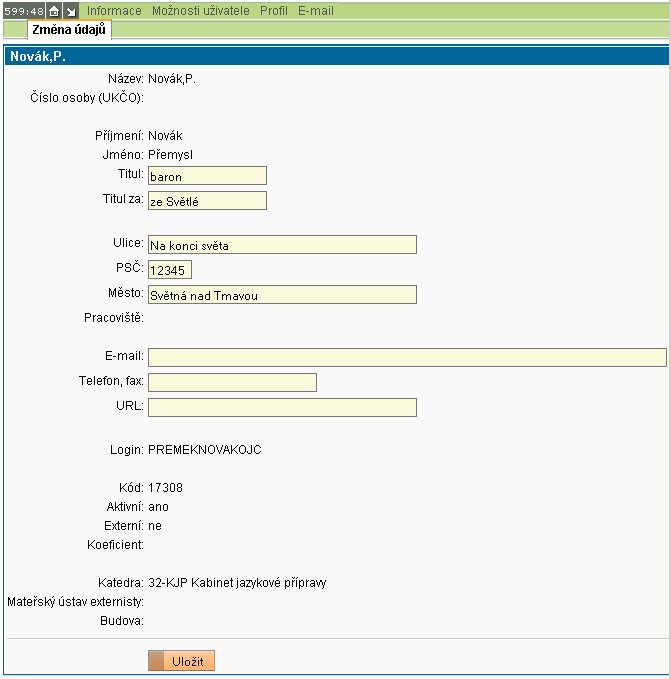The height and width of the screenshot is (679, 671).
Task: Click the Titul field containing baron
Action: (207, 176)
